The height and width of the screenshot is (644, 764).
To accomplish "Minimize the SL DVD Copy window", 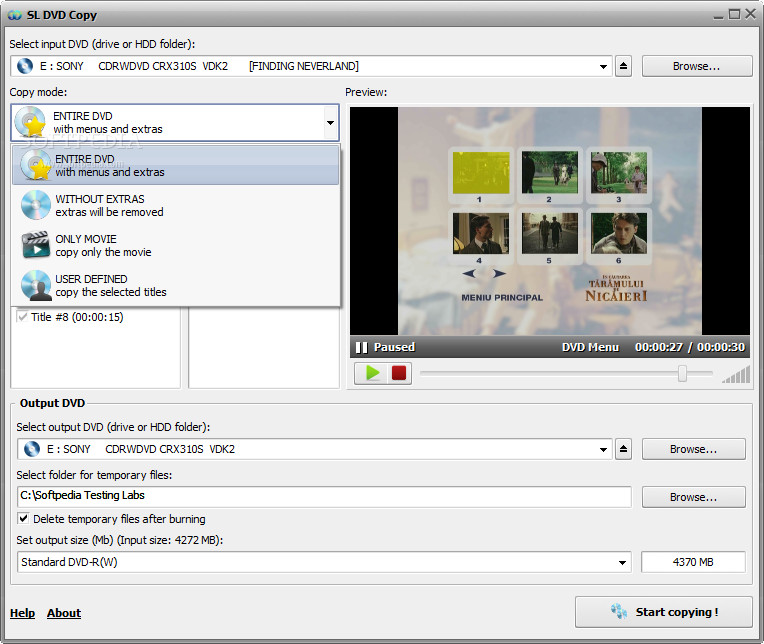I will (x=718, y=16).
